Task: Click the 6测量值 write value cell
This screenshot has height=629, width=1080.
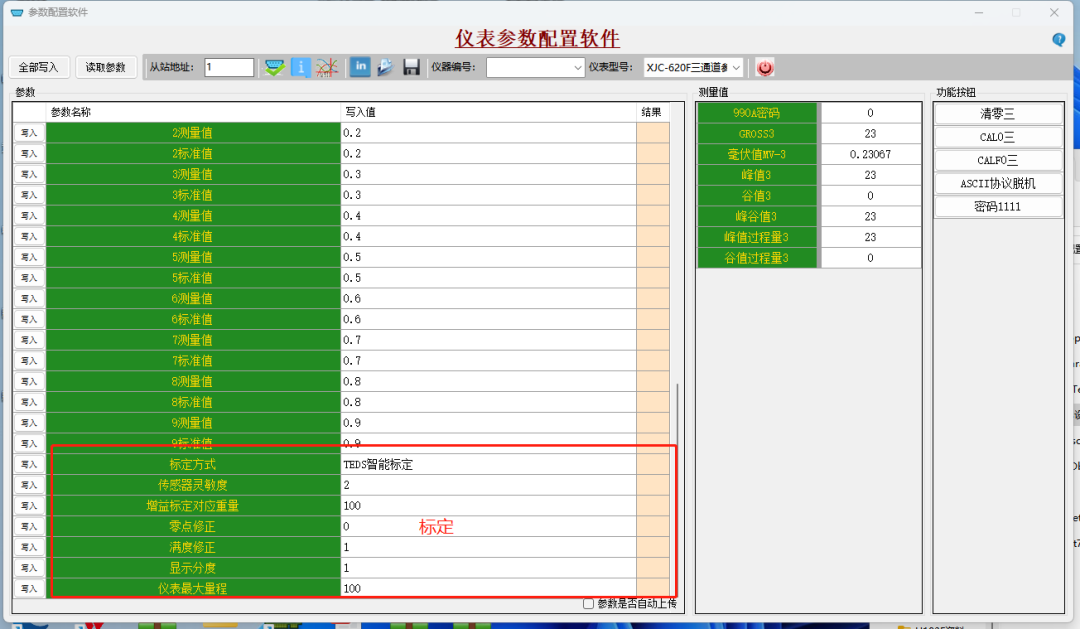Action: (x=488, y=298)
